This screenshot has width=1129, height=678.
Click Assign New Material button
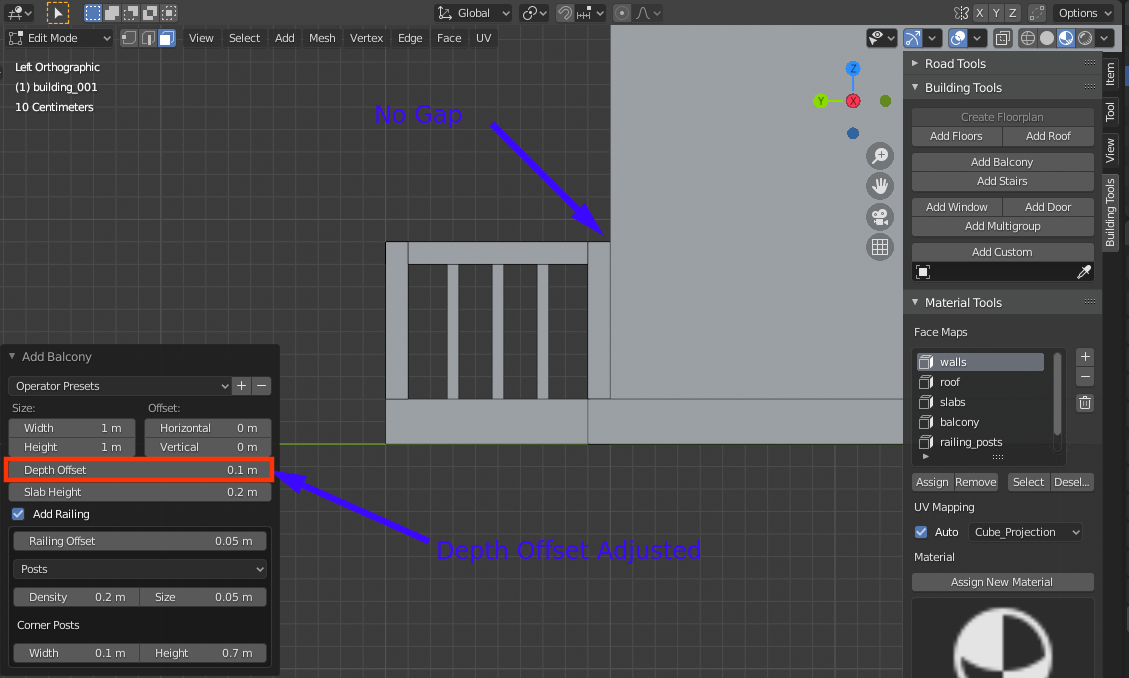click(1002, 582)
